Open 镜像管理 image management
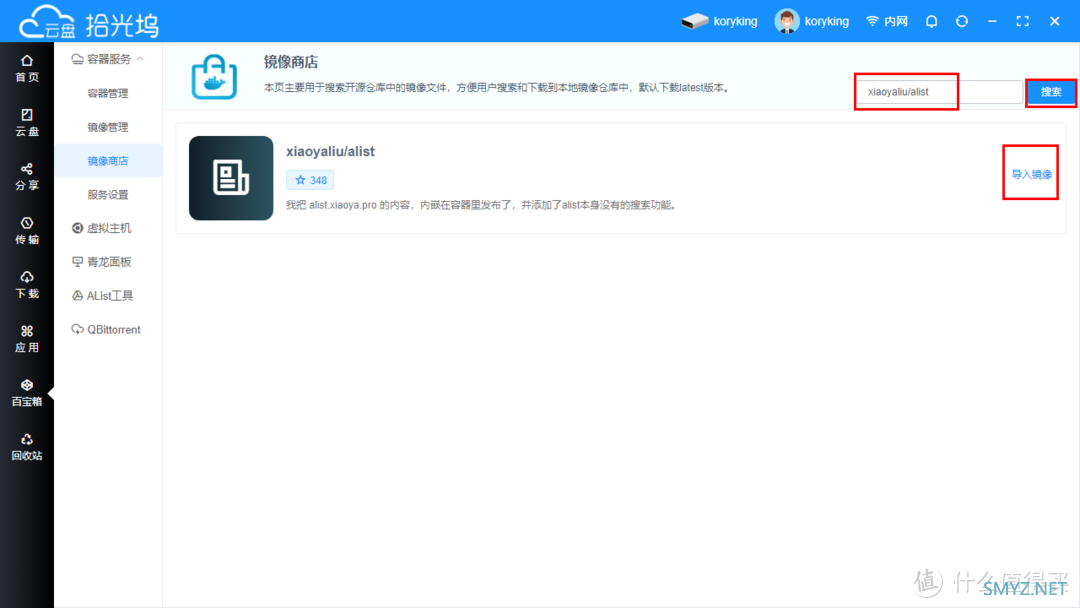1080x608 pixels. tap(108, 127)
